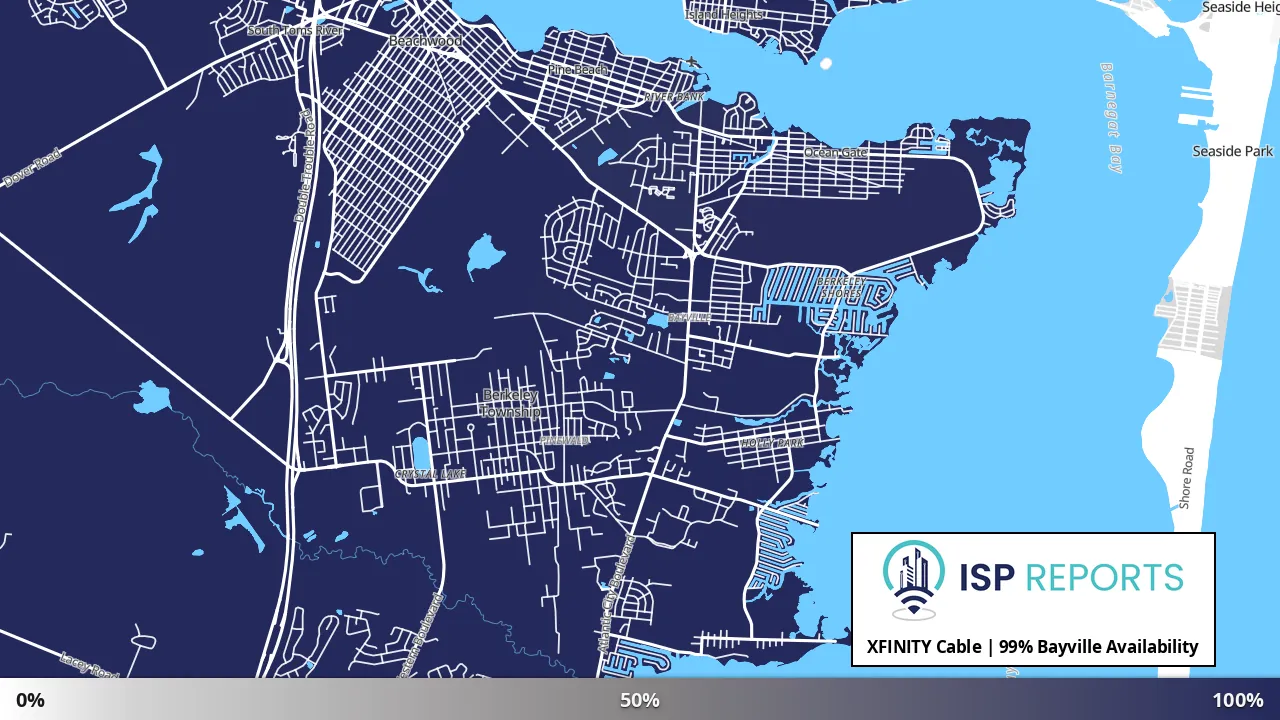1280x720 pixels.
Task: Click the Double Trouble Road label
Action: click(x=304, y=166)
